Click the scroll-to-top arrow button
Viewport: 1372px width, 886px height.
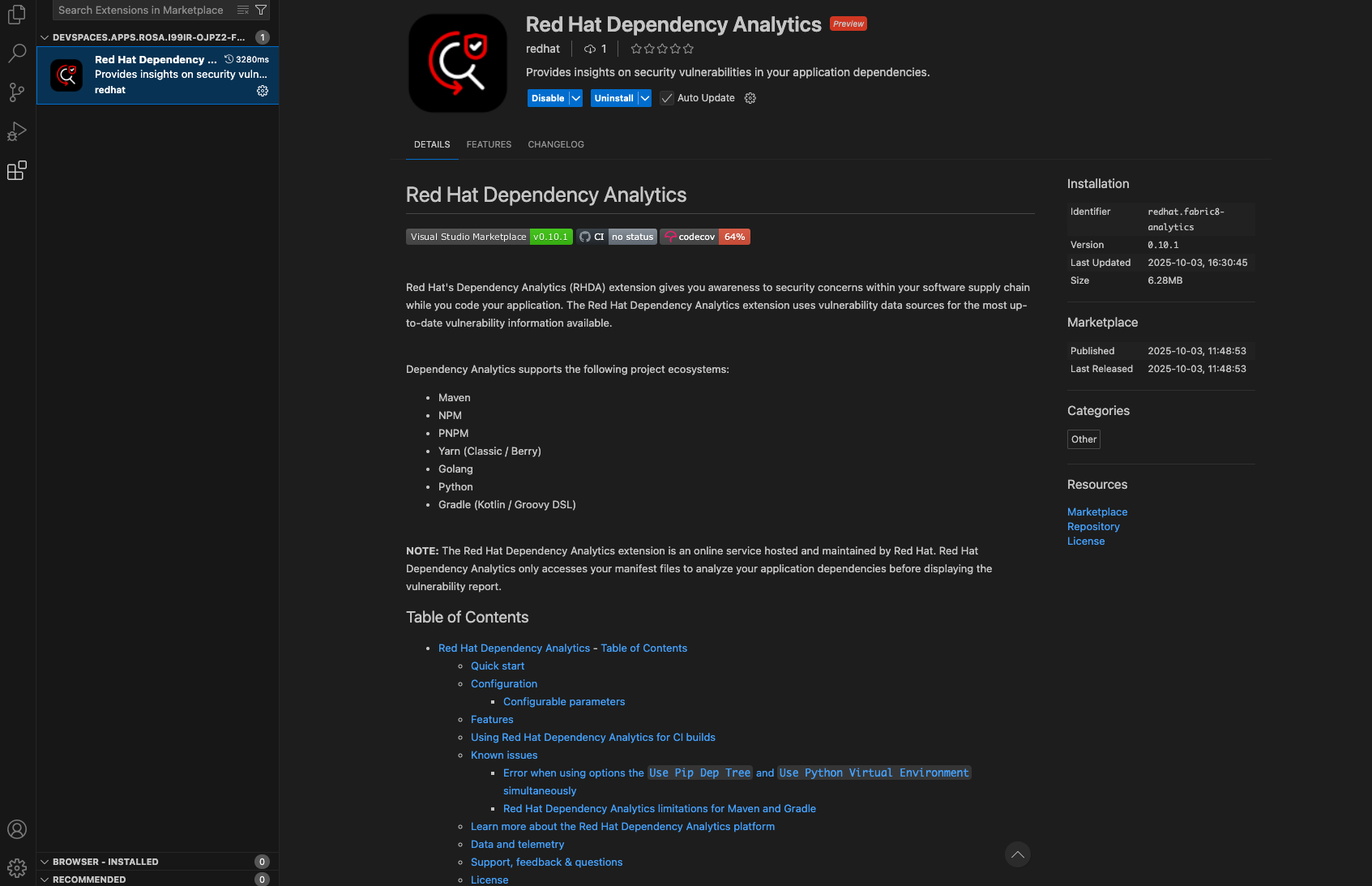pos(1018,854)
